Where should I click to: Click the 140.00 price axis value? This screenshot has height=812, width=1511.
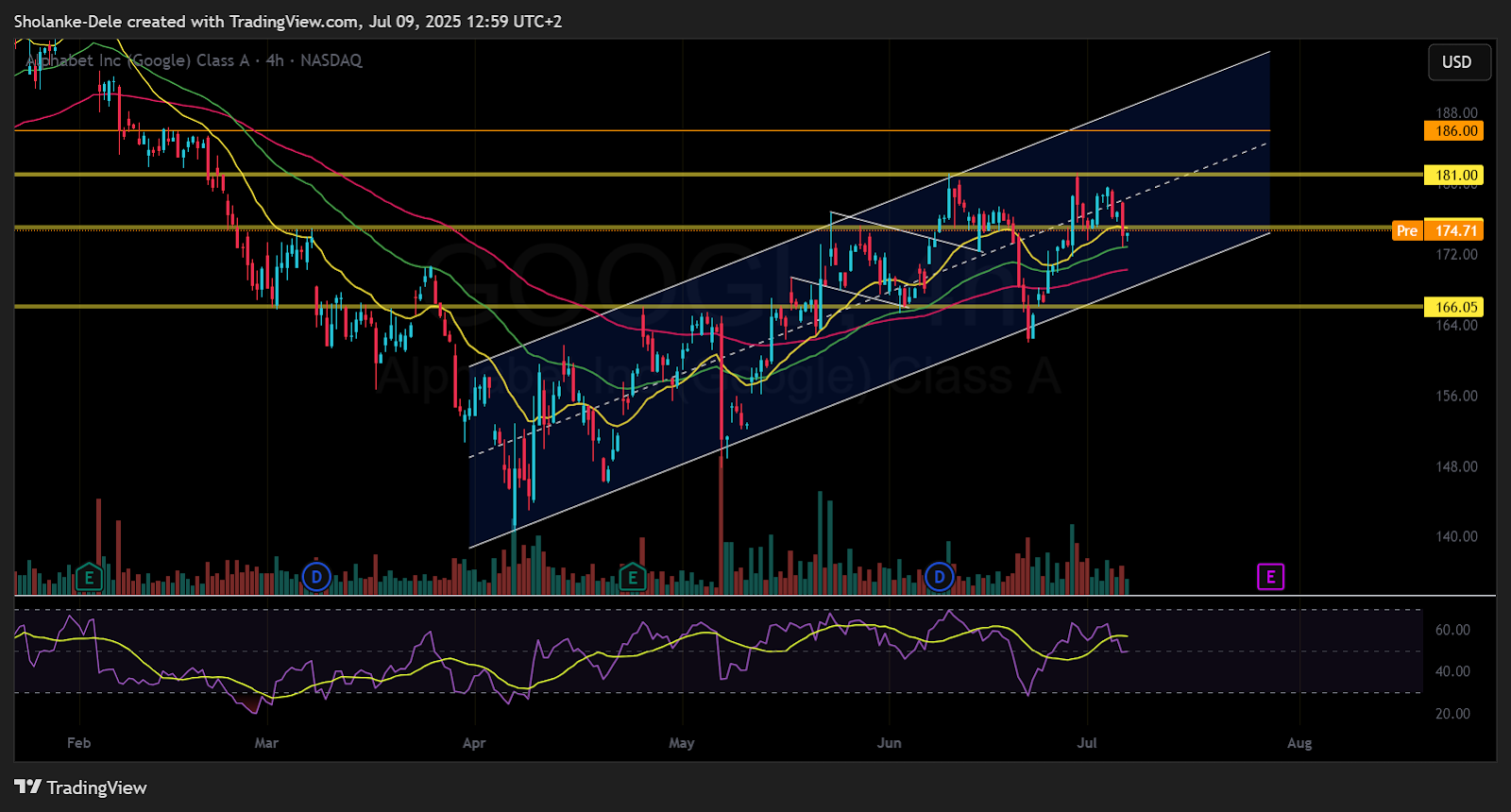[1456, 536]
